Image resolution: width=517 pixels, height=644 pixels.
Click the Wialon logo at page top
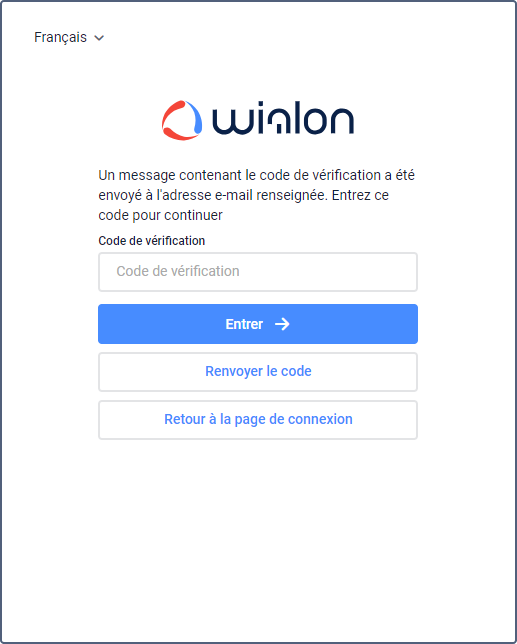[258, 120]
